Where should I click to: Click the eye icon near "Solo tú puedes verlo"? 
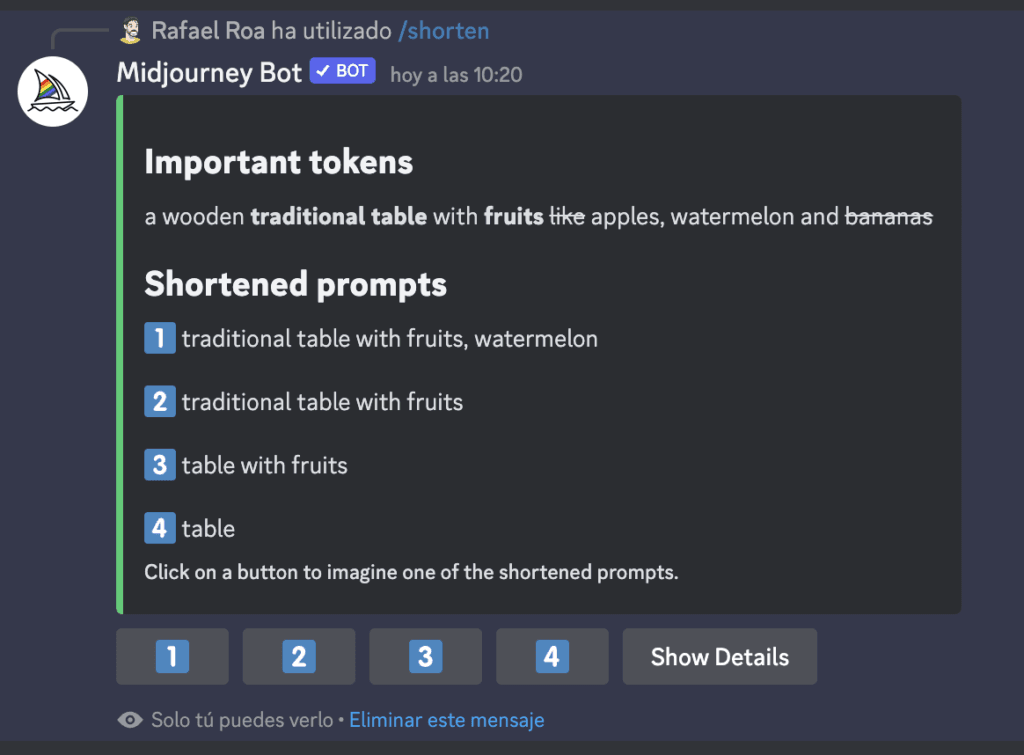coord(130,720)
